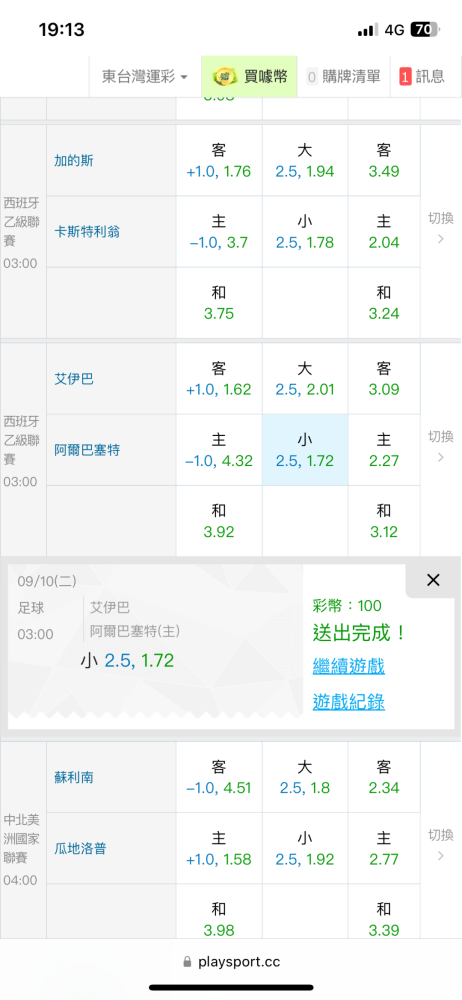Tap the 買噱幣 coin icon
The height and width of the screenshot is (1000, 462).
(x=225, y=77)
